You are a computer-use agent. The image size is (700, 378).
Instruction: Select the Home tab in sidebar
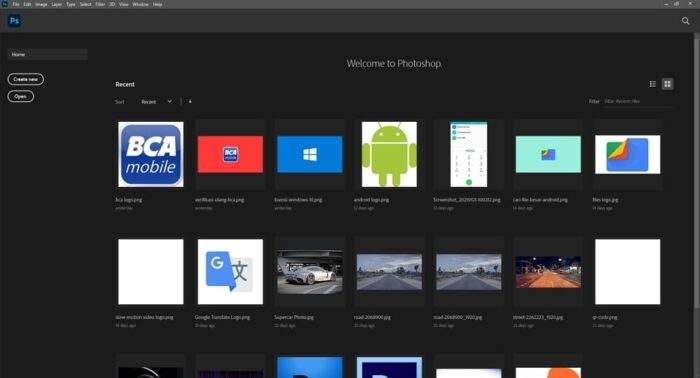(47, 54)
